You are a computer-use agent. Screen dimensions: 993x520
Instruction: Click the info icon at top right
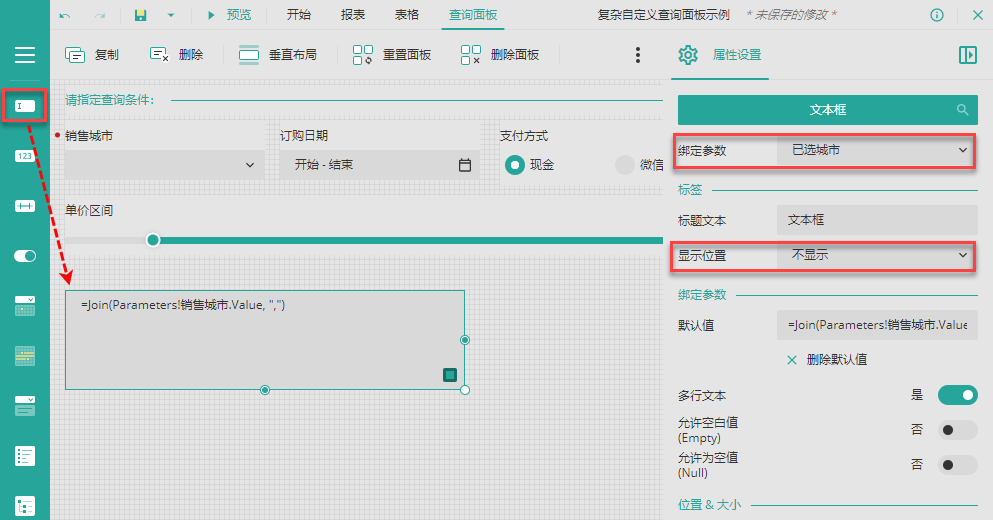[x=937, y=15]
